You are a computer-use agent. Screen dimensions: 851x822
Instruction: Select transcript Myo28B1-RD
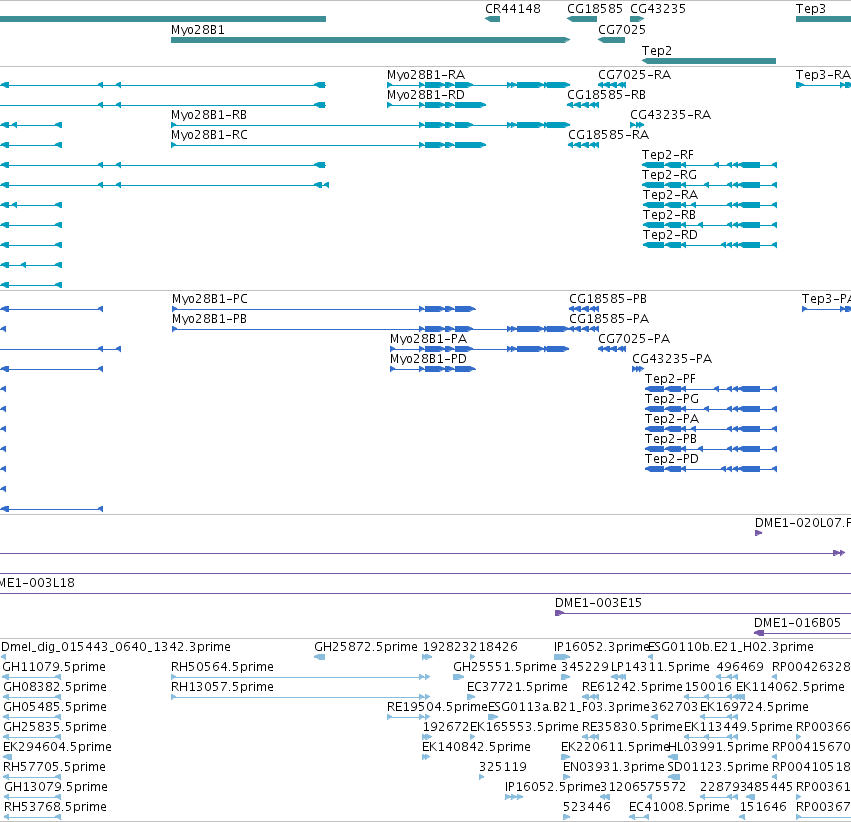(436, 105)
